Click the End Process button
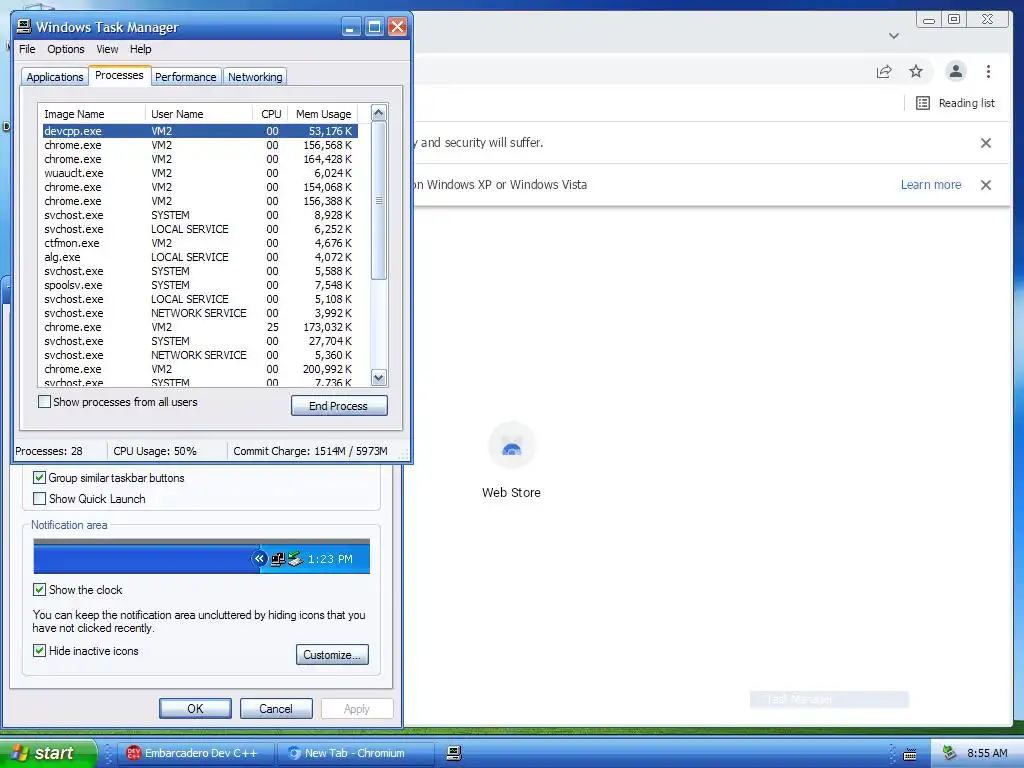 [x=339, y=406]
